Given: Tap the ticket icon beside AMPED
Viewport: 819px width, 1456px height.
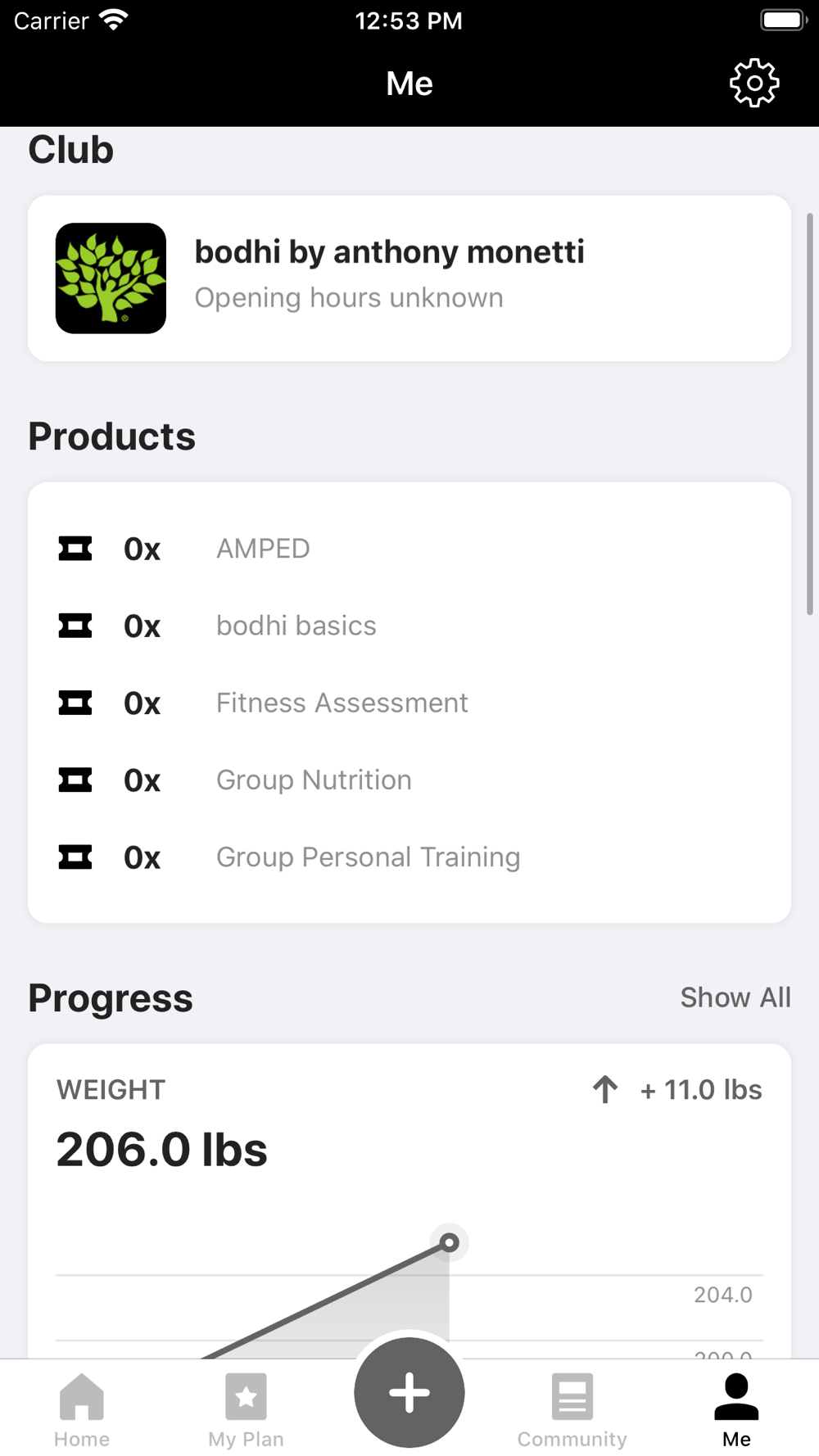Looking at the screenshot, I should 75,549.
